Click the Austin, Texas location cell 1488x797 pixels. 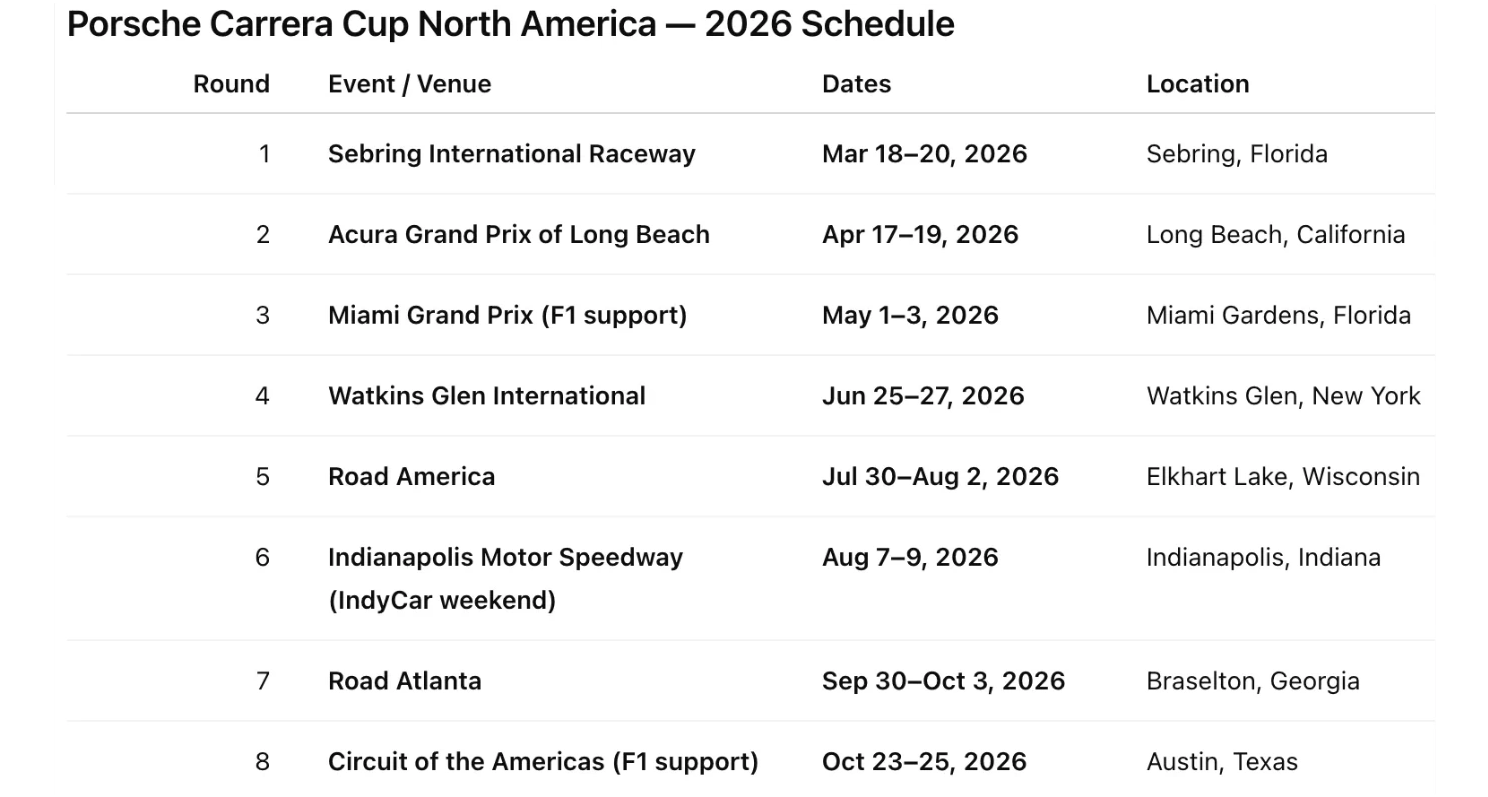coord(1221,762)
